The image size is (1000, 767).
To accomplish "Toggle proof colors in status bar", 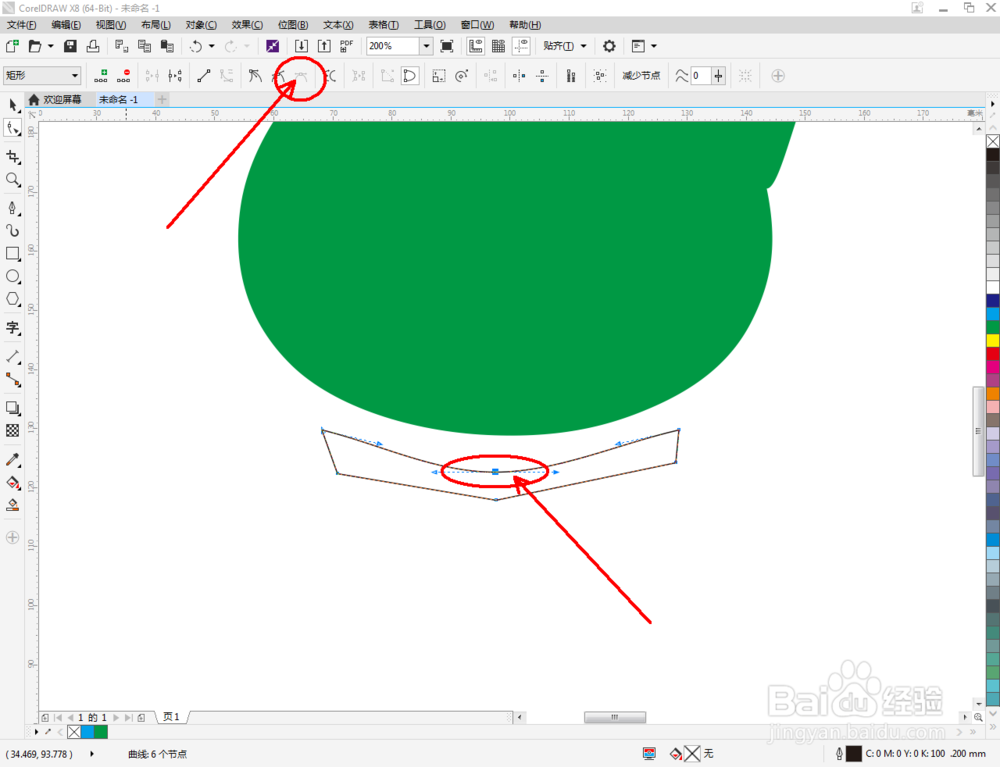I will 649,754.
